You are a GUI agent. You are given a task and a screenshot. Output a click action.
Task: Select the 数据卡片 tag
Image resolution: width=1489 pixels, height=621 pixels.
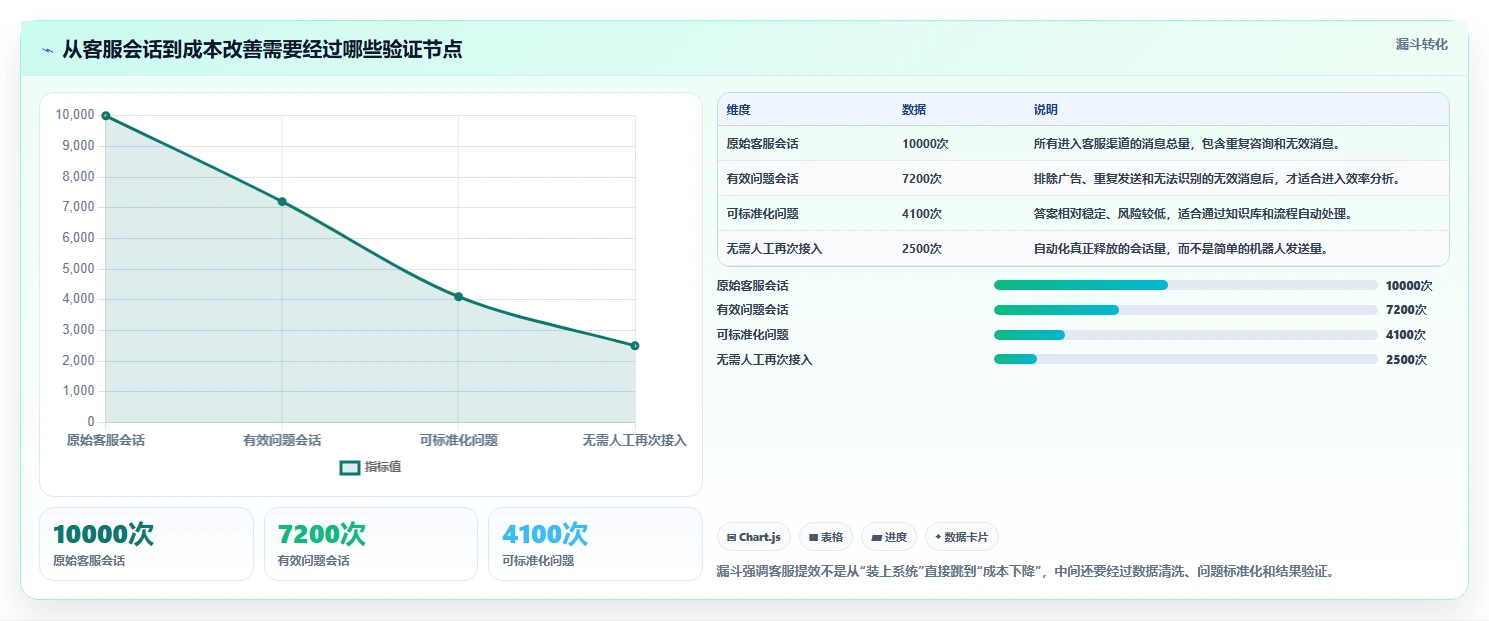pos(962,537)
